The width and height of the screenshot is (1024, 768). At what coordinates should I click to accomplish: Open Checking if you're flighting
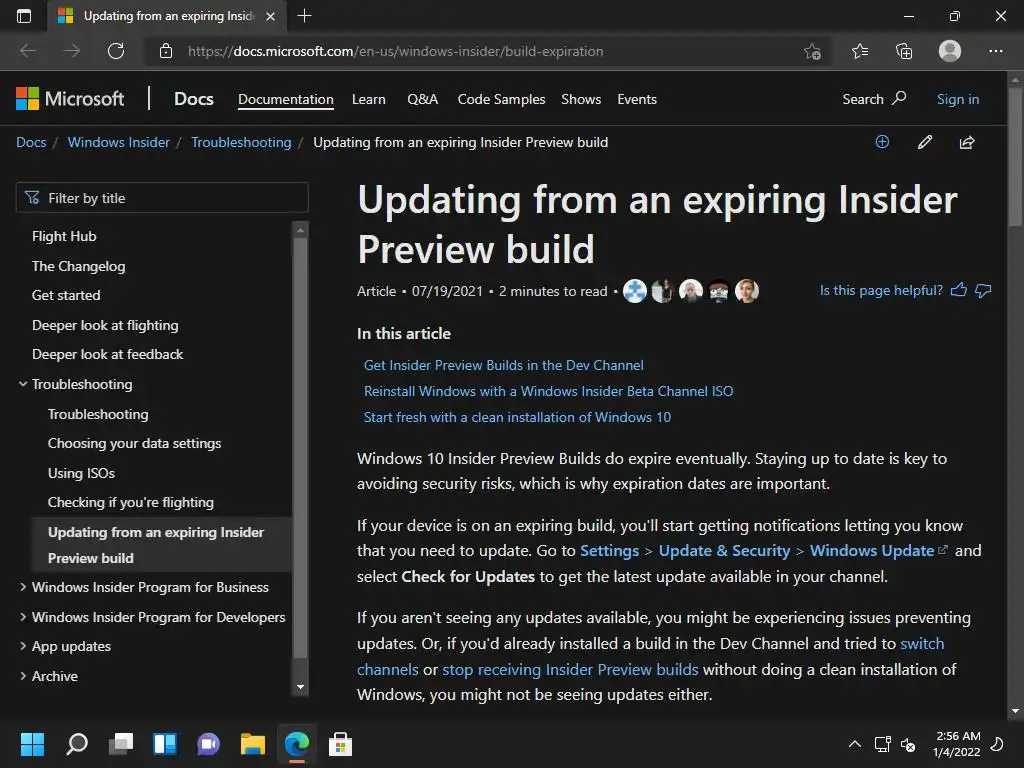tap(131, 502)
